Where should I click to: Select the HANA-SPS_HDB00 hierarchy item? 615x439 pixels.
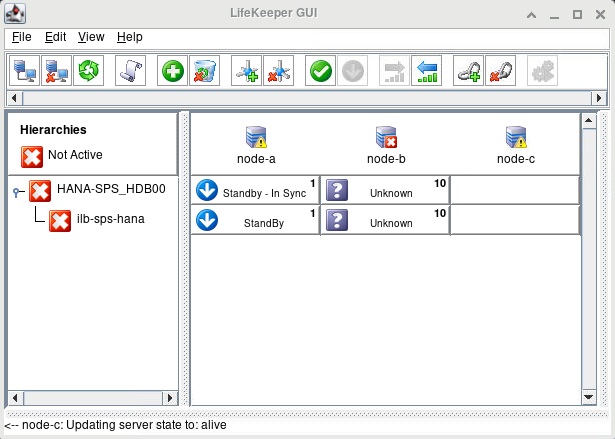(x=111, y=189)
